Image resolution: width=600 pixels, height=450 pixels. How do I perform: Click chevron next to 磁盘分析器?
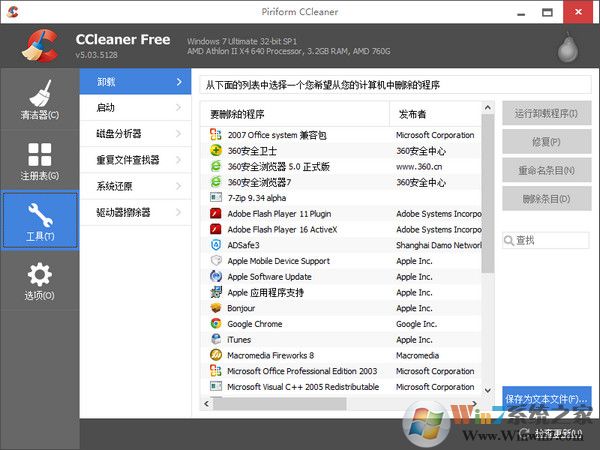pyautogui.click(x=178, y=134)
